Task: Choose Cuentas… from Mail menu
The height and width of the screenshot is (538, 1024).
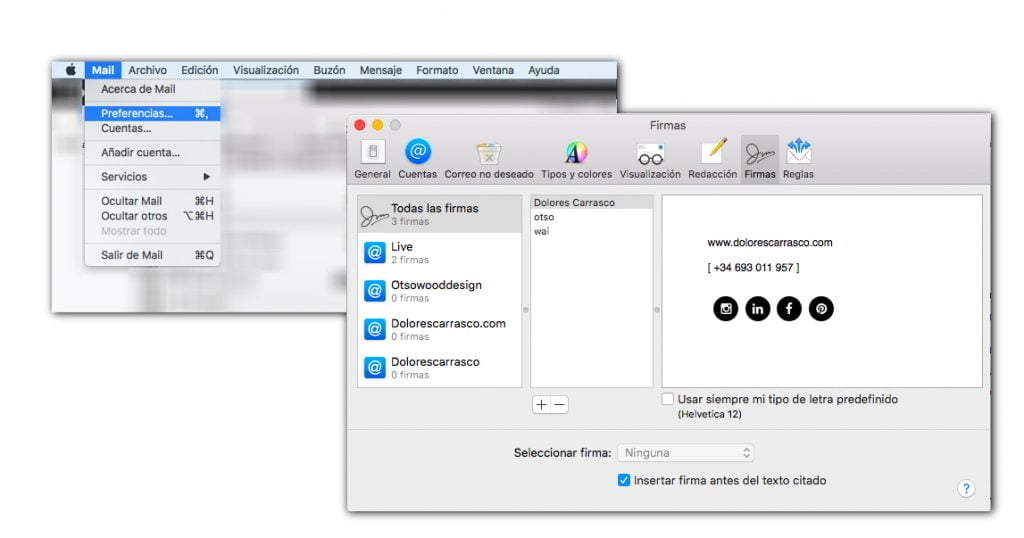Action: point(152,129)
